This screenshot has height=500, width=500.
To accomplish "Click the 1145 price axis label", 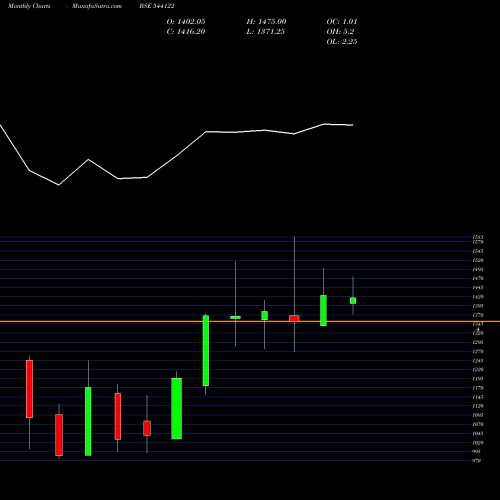I will coord(478,397).
